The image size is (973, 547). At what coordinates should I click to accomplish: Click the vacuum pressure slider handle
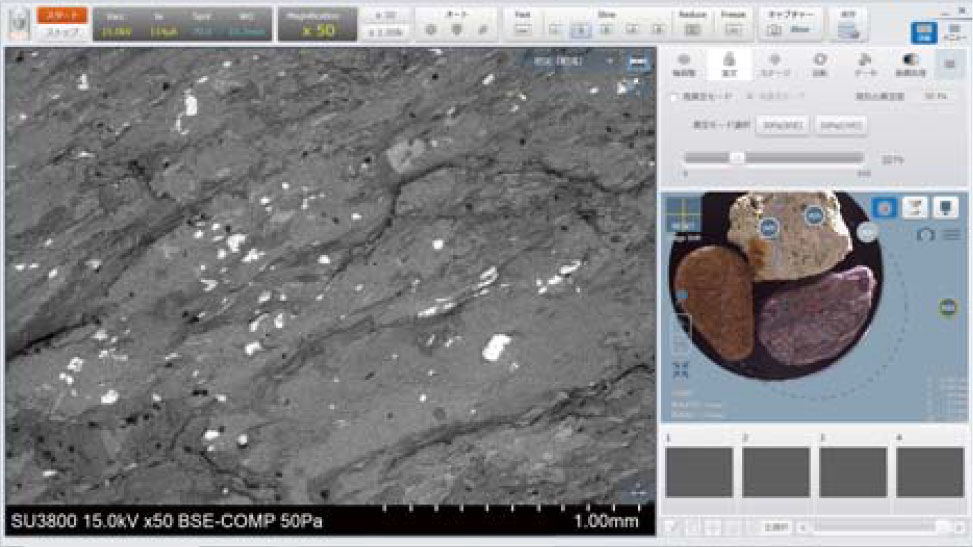click(x=737, y=157)
